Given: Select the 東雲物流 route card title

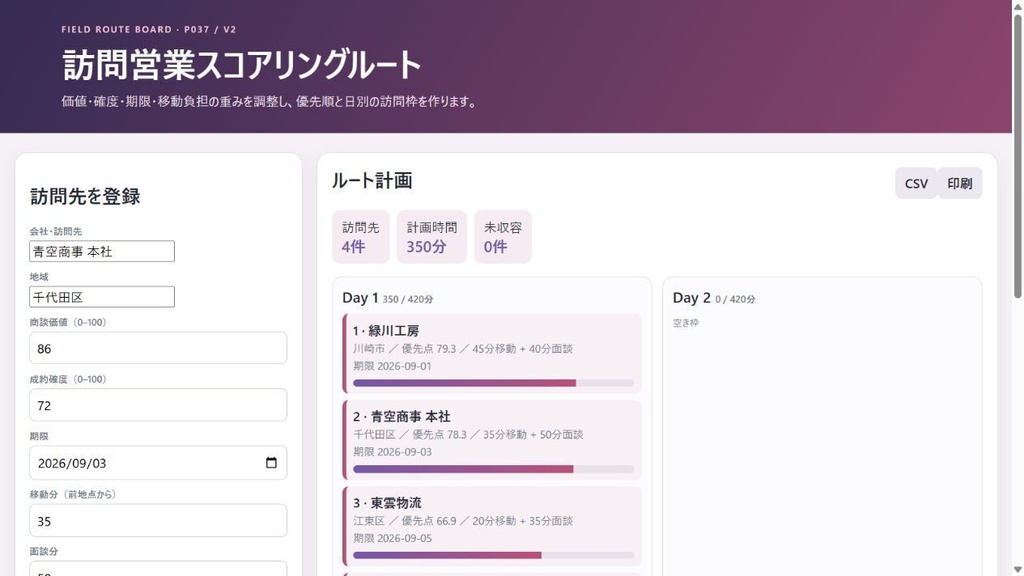Looking at the screenshot, I should coord(387,503).
